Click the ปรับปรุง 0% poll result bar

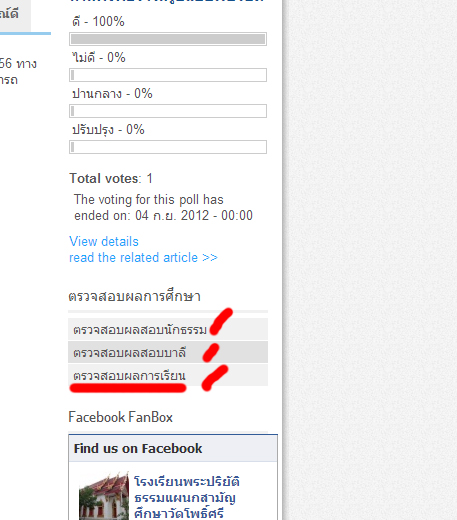168,147
